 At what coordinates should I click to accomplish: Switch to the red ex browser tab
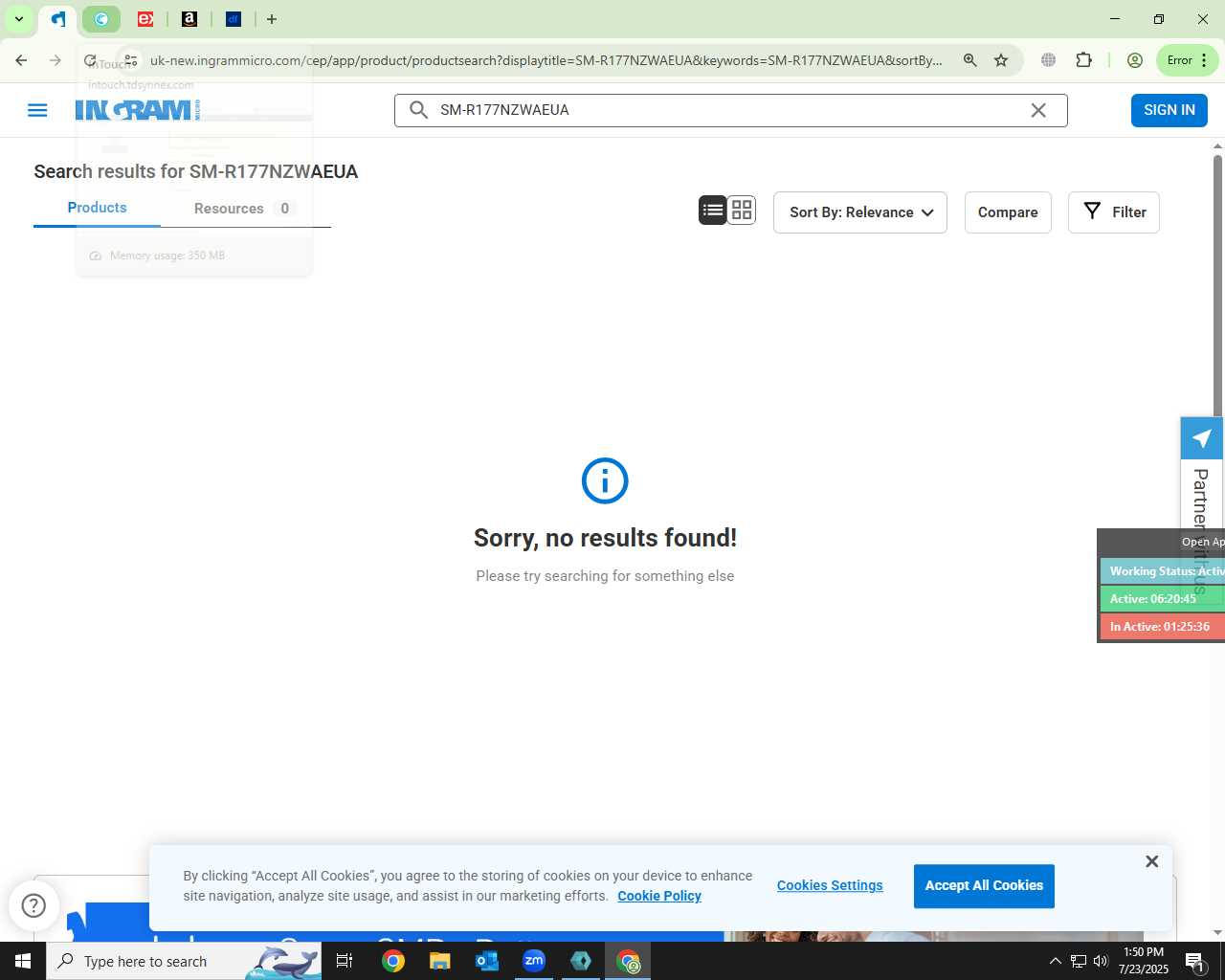[145, 19]
